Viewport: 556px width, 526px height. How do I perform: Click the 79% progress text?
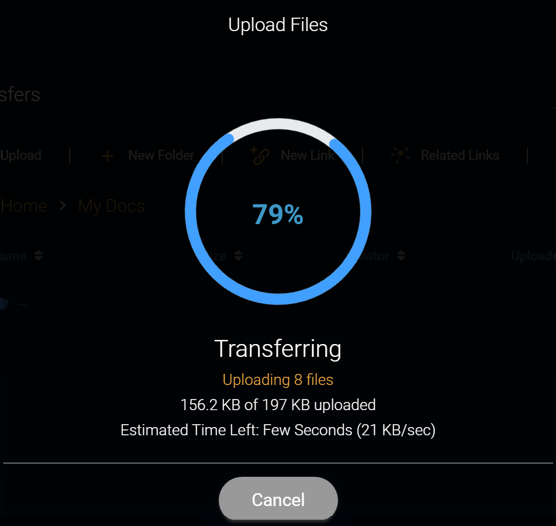tap(278, 214)
